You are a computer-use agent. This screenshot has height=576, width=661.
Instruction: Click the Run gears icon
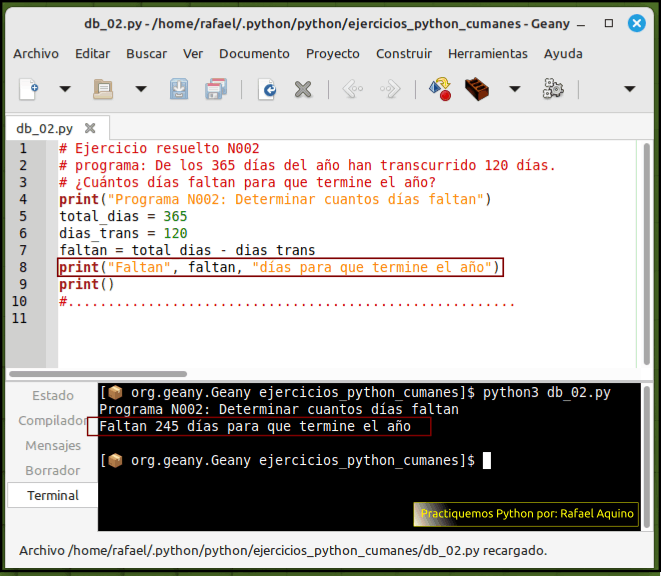click(553, 89)
